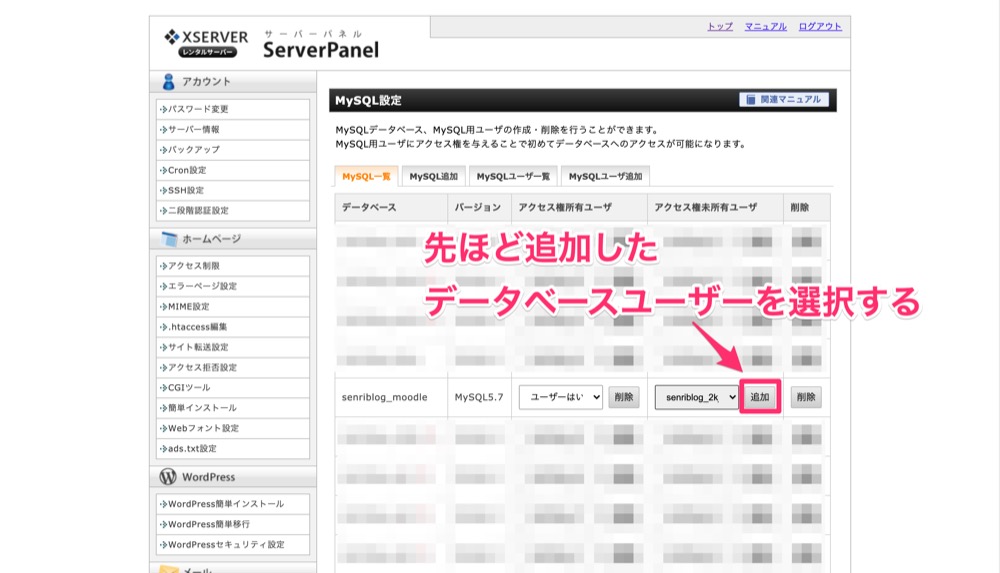The height and width of the screenshot is (573, 1000).
Task: Click the Homepage section icon
Action: click(169, 239)
